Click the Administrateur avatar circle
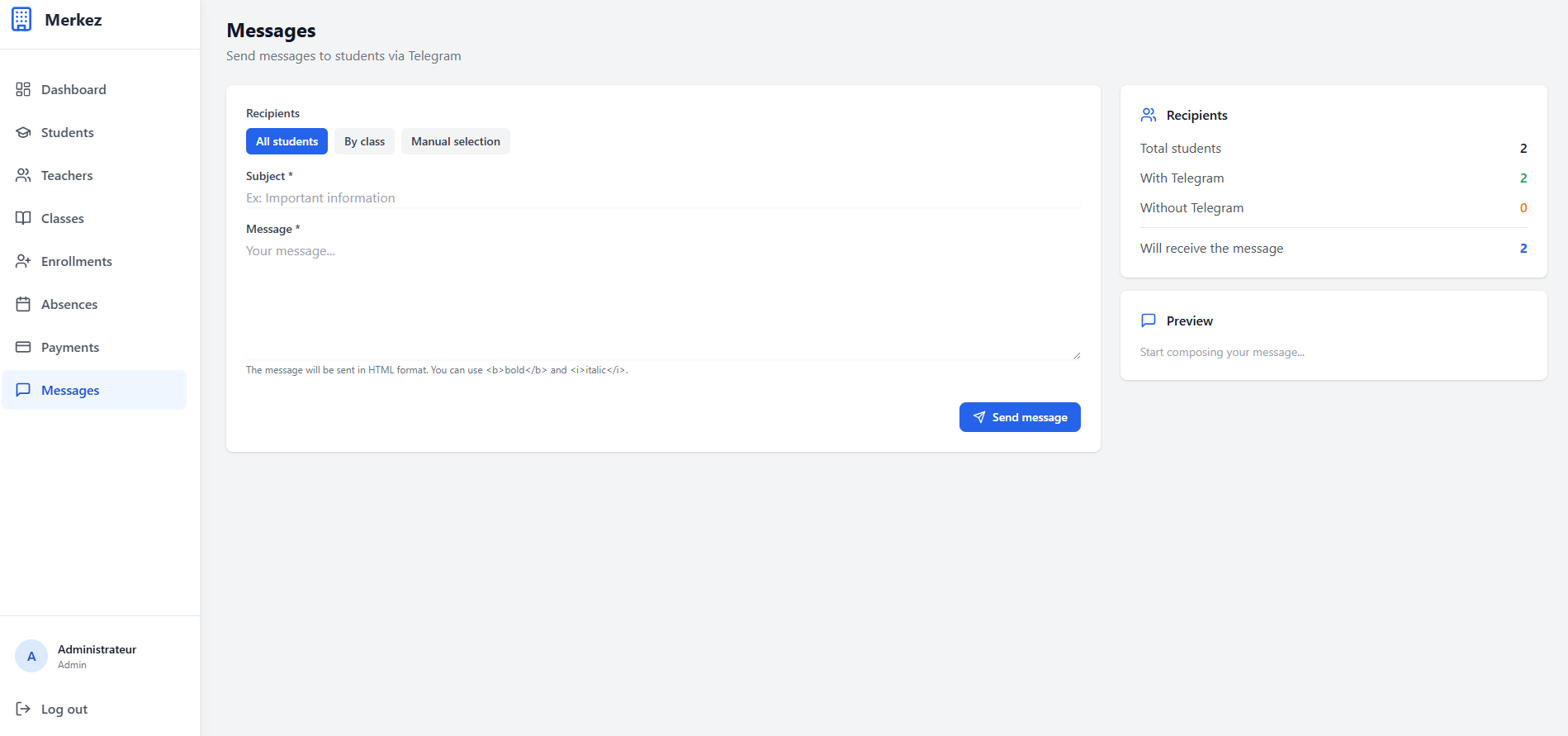The height and width of the screenshot is (736, 1568). (31, 656)
